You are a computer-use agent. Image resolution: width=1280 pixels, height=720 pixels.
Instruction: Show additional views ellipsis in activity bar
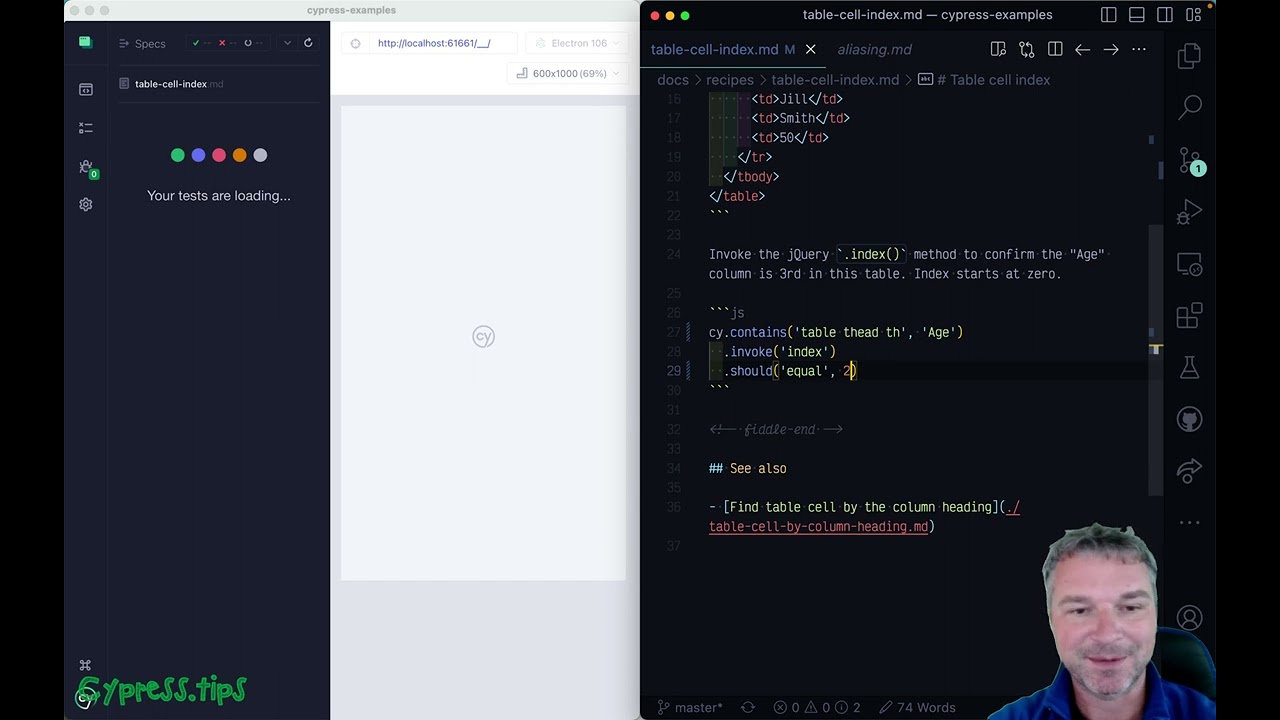click(1189, 522)
